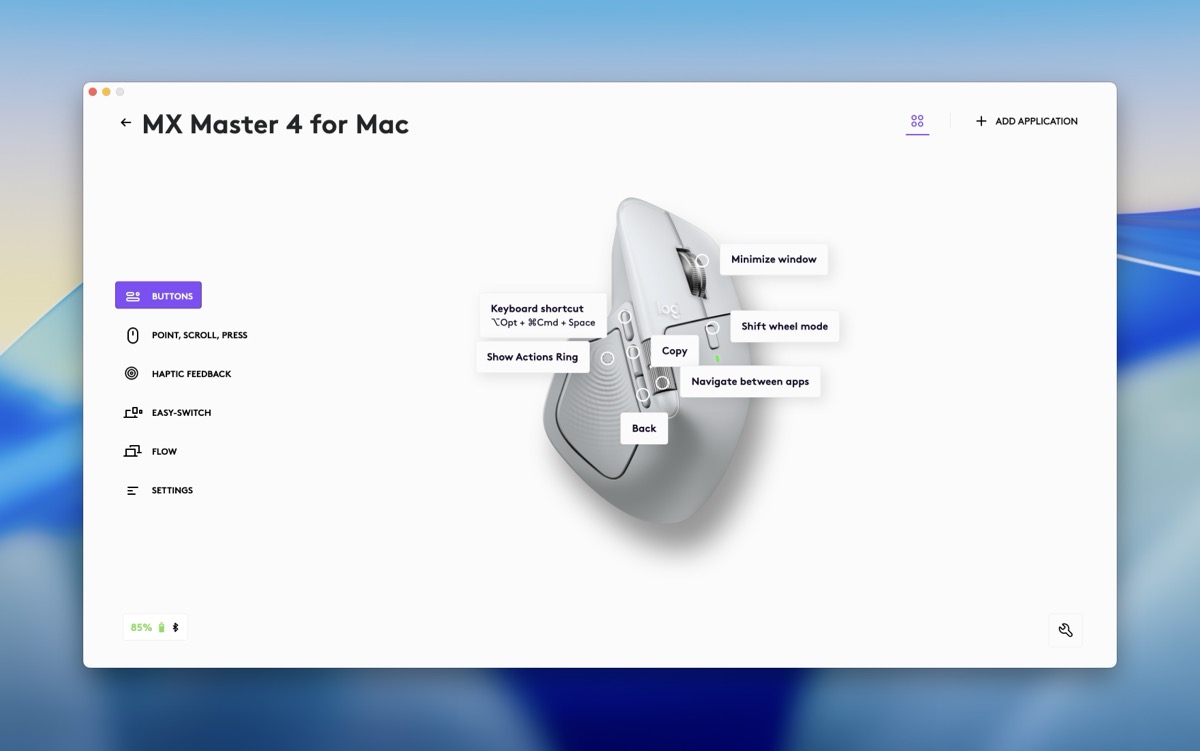Viewport: 1200px width, 751px height.
Task: Click the Minimize window button label
Action: click(x=773, y=259)
